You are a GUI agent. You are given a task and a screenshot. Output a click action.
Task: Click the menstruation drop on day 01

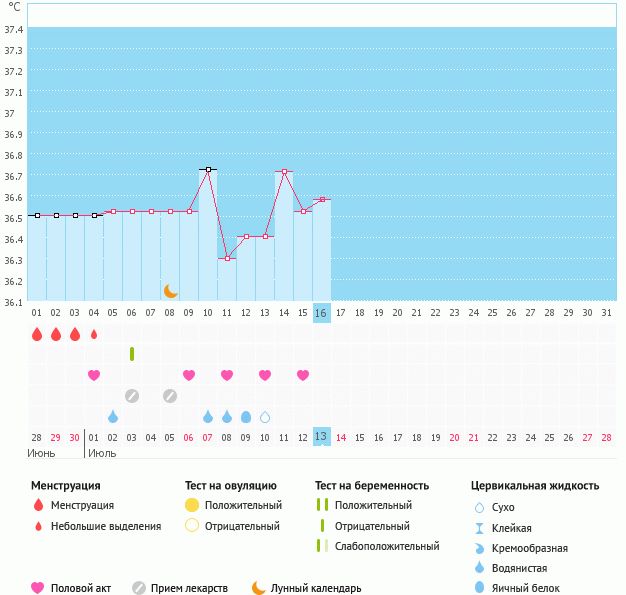pos(37,334)
